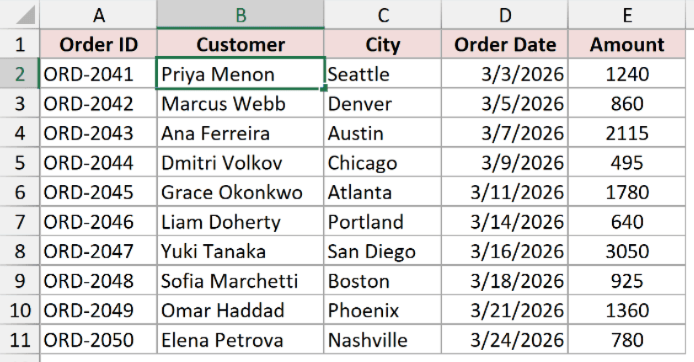The image size is (694, 362).
Task: Click the fill handle of selected cell
Action: click(324, 89)
